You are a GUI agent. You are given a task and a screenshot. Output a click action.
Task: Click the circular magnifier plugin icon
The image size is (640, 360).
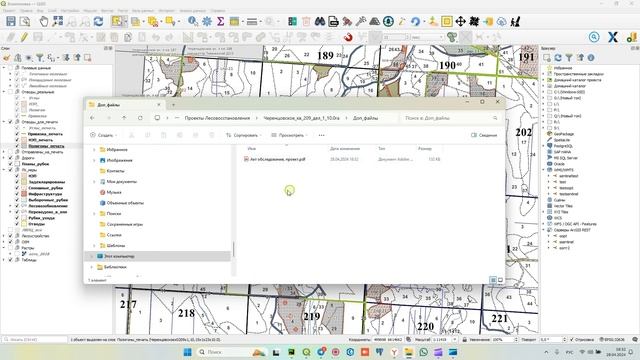(x=594, y=37)
